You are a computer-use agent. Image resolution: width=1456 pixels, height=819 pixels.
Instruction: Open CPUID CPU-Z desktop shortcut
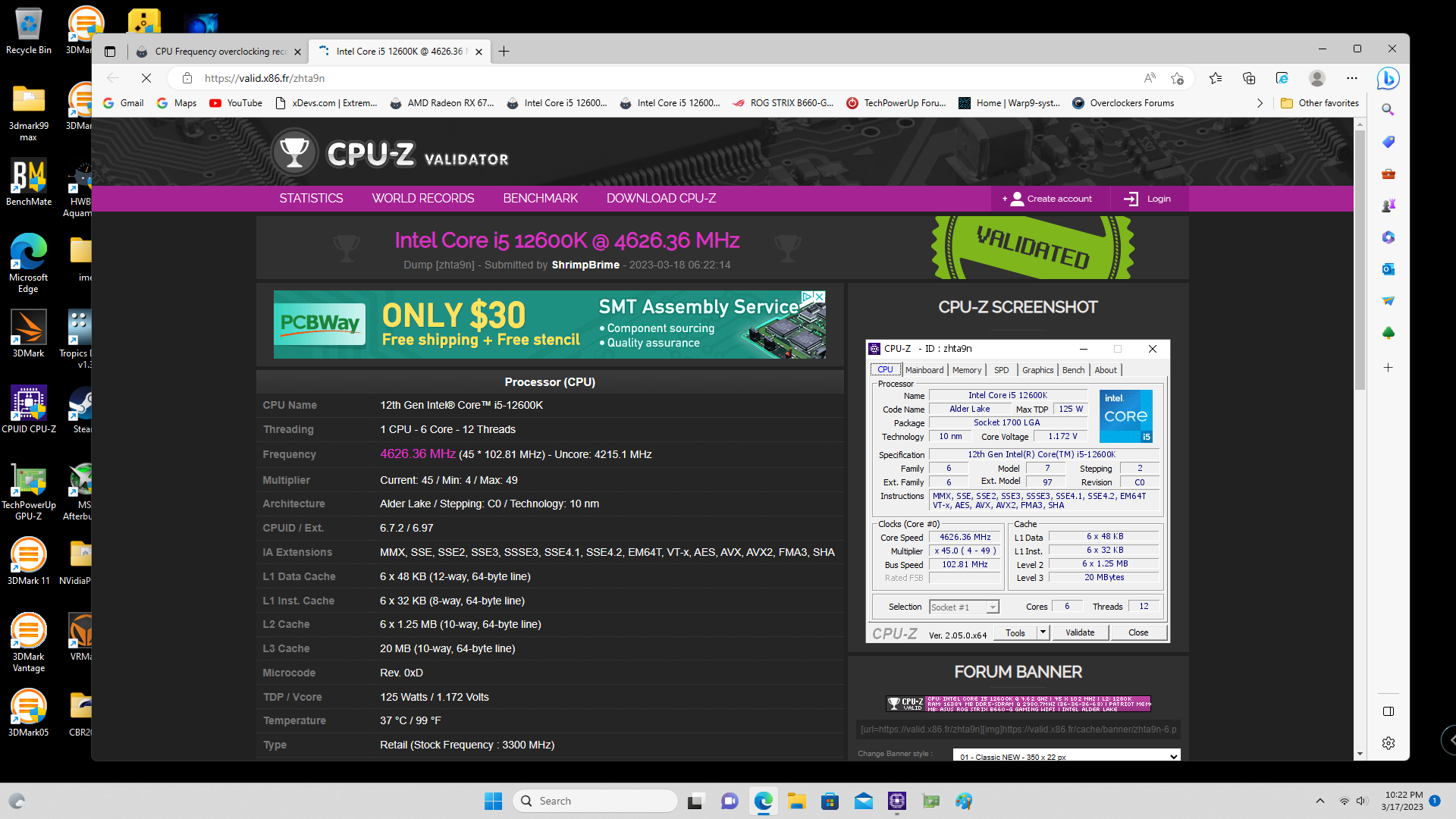28,410
